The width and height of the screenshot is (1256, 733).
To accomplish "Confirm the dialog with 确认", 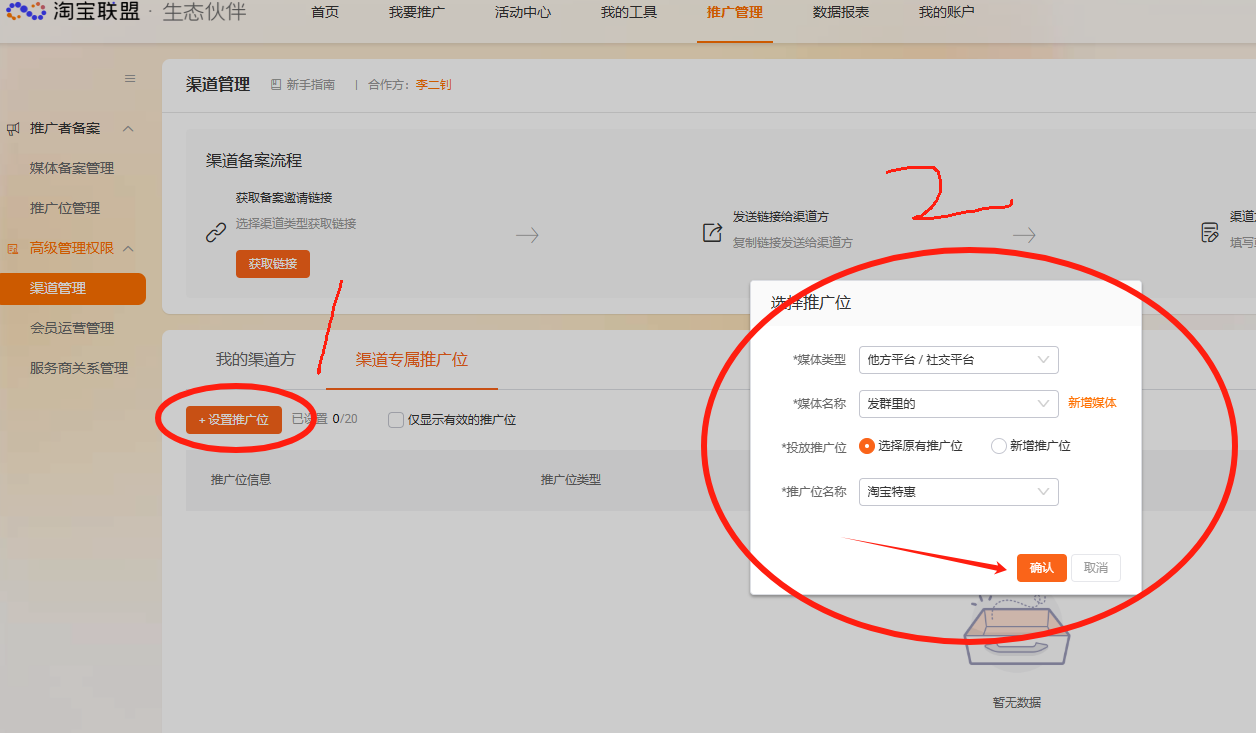I will [x=1042, y=567].
